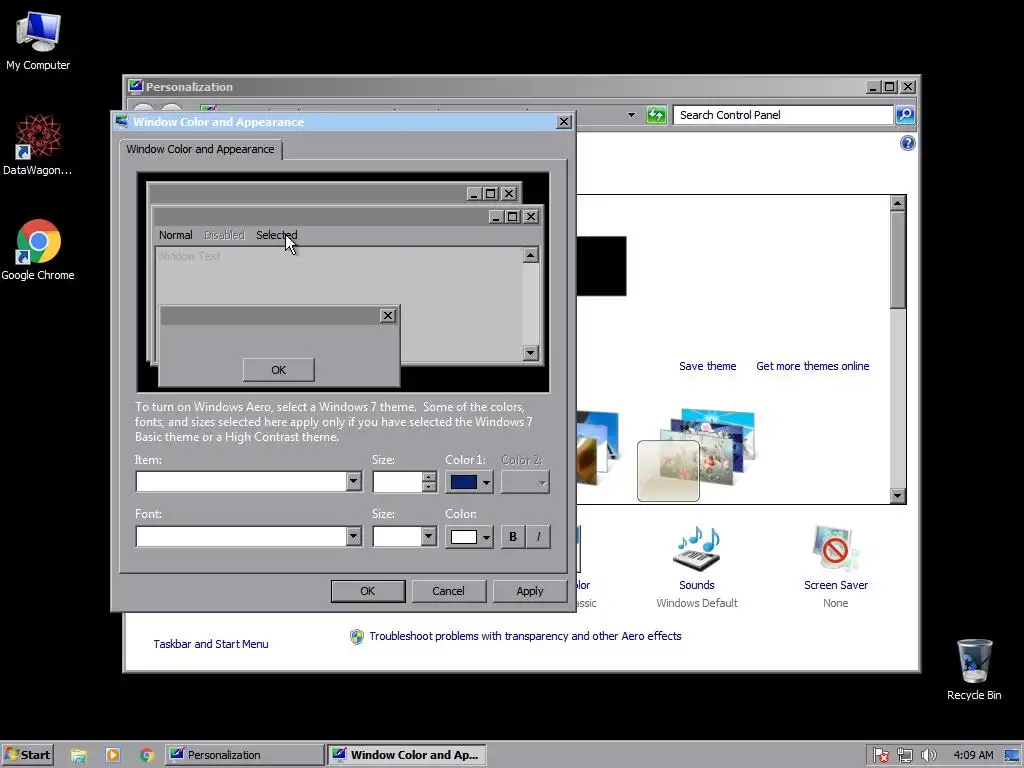Click Cancel in Window Color dialog

(448, 591)
